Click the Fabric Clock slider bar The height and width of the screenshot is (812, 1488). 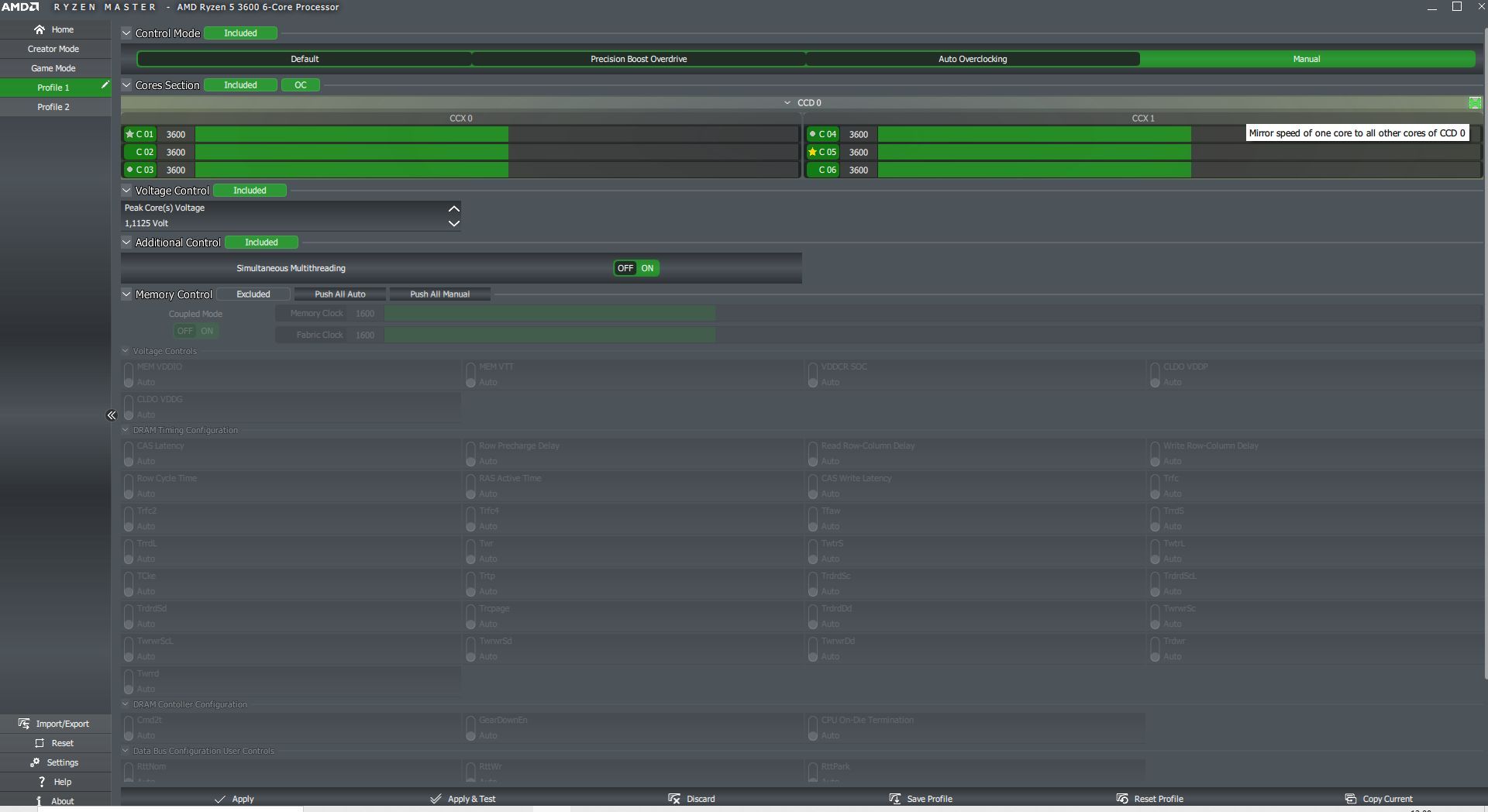point(933,335)
